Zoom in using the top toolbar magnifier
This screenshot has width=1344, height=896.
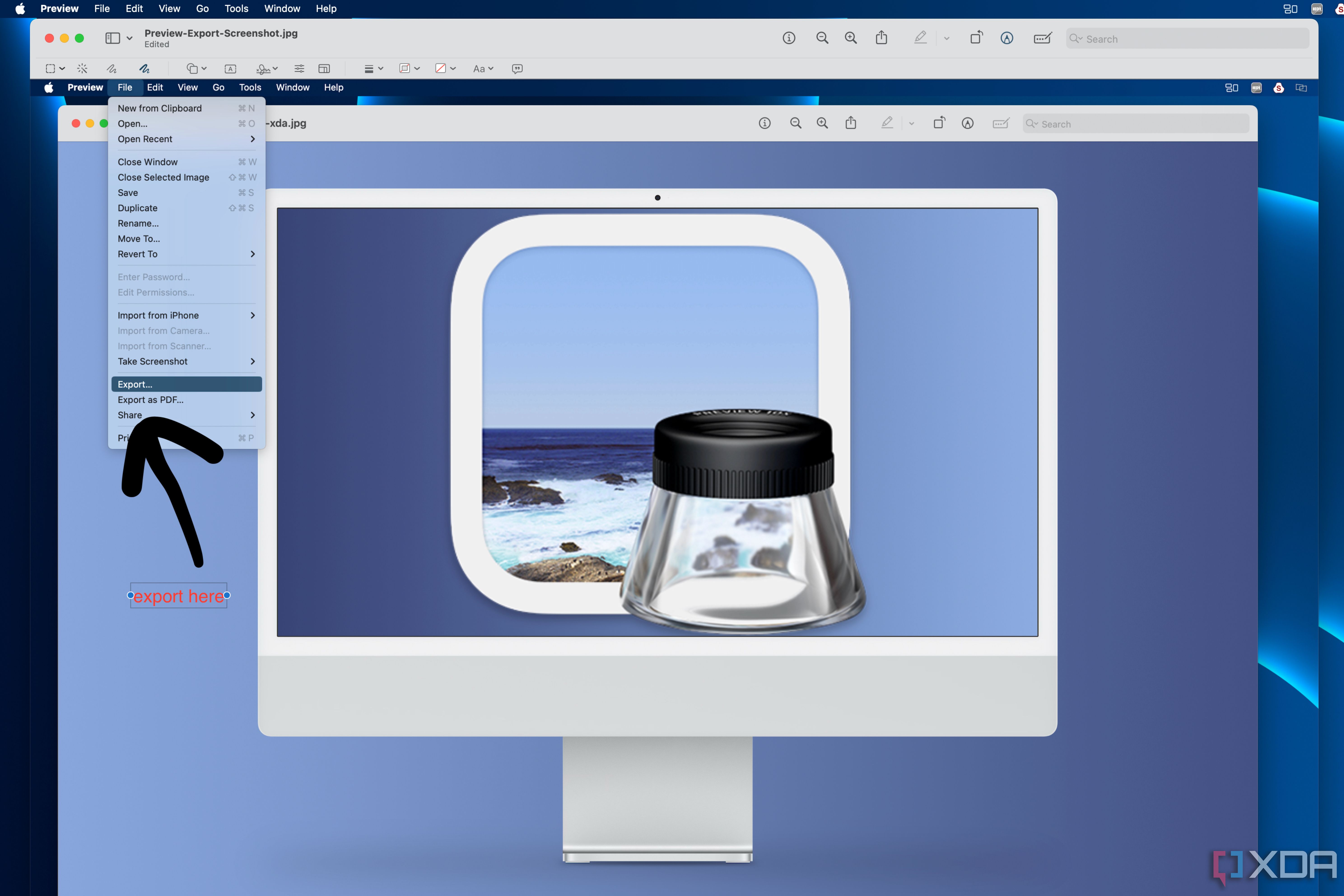point(851,38)
